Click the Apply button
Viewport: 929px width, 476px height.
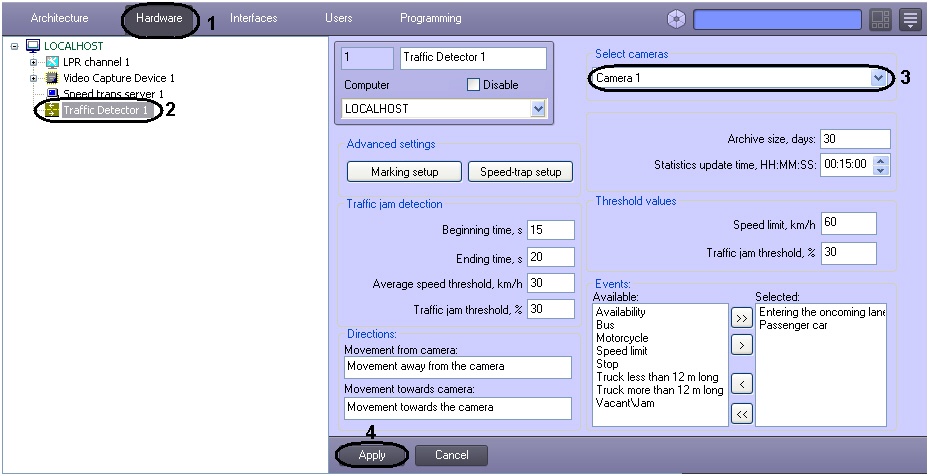371,455
